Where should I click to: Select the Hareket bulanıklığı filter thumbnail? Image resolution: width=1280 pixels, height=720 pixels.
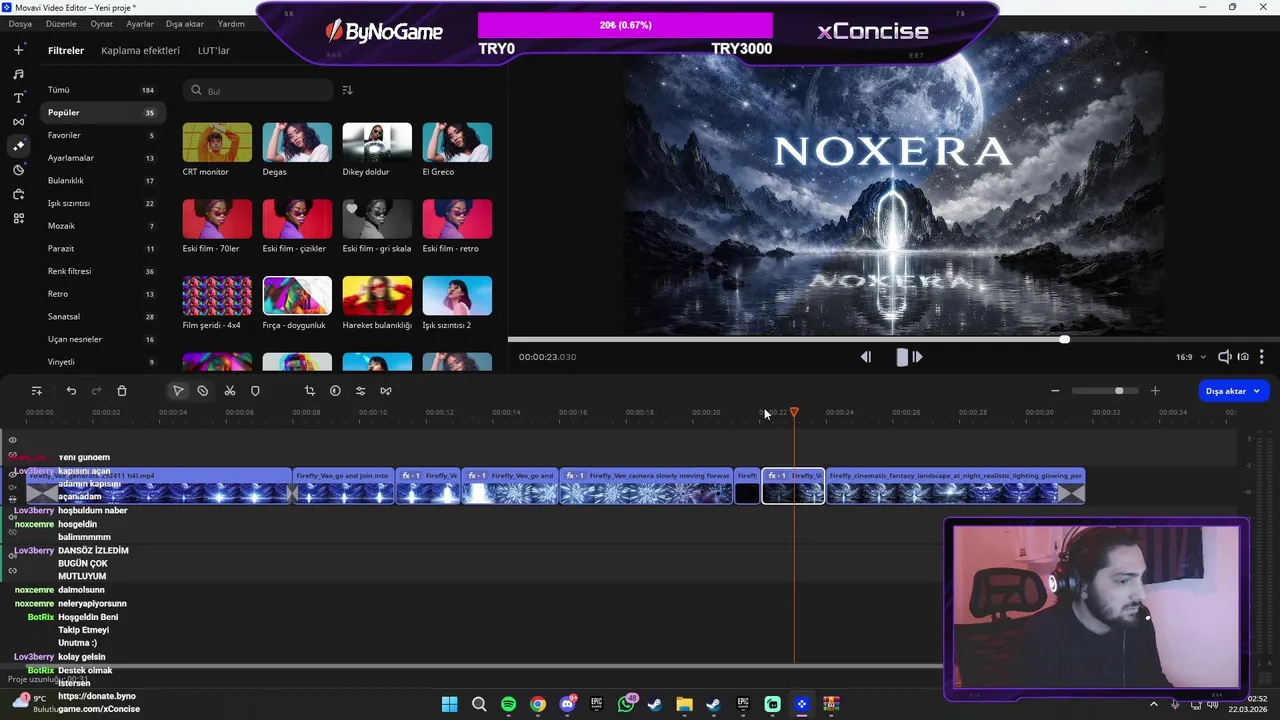377,296
